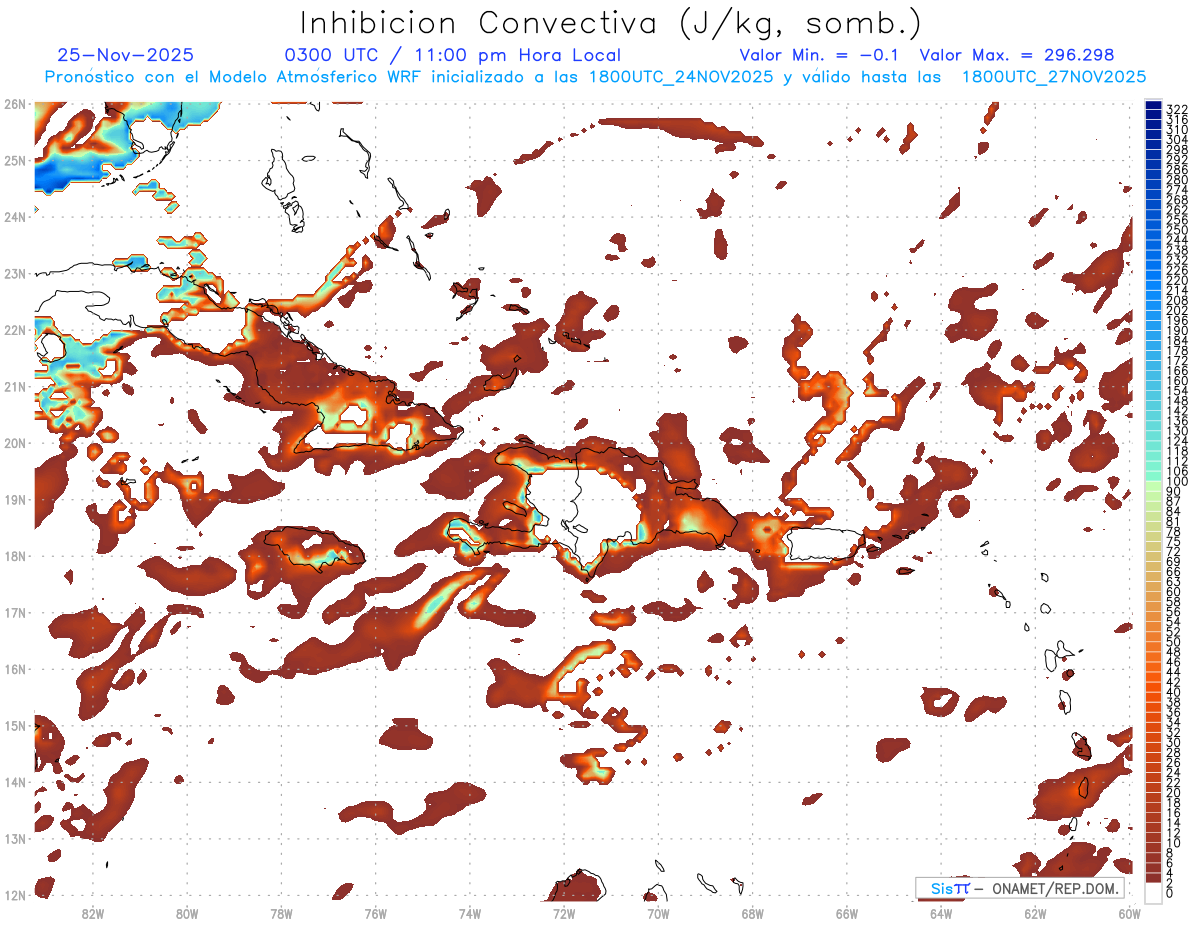This screenshot has width=1200, height=927.
Task: Click the latitude label '24N'
Action: coord(14,217)
